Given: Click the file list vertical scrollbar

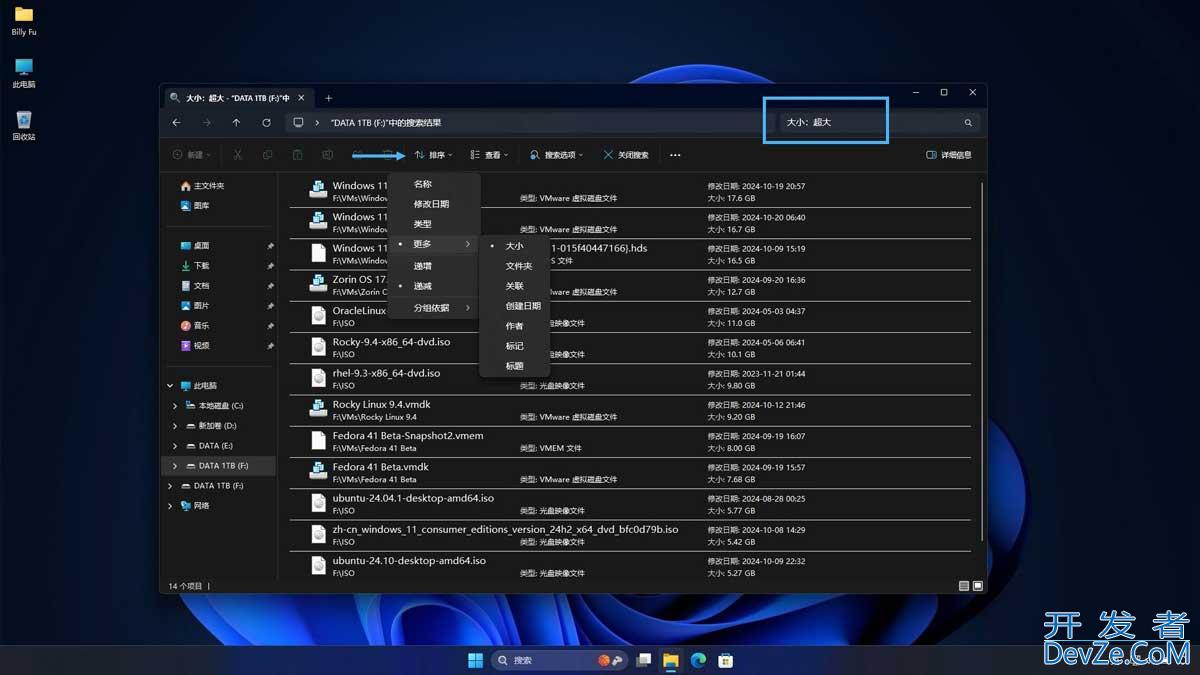Looking at the screenshot, I should tap(982, 360).
